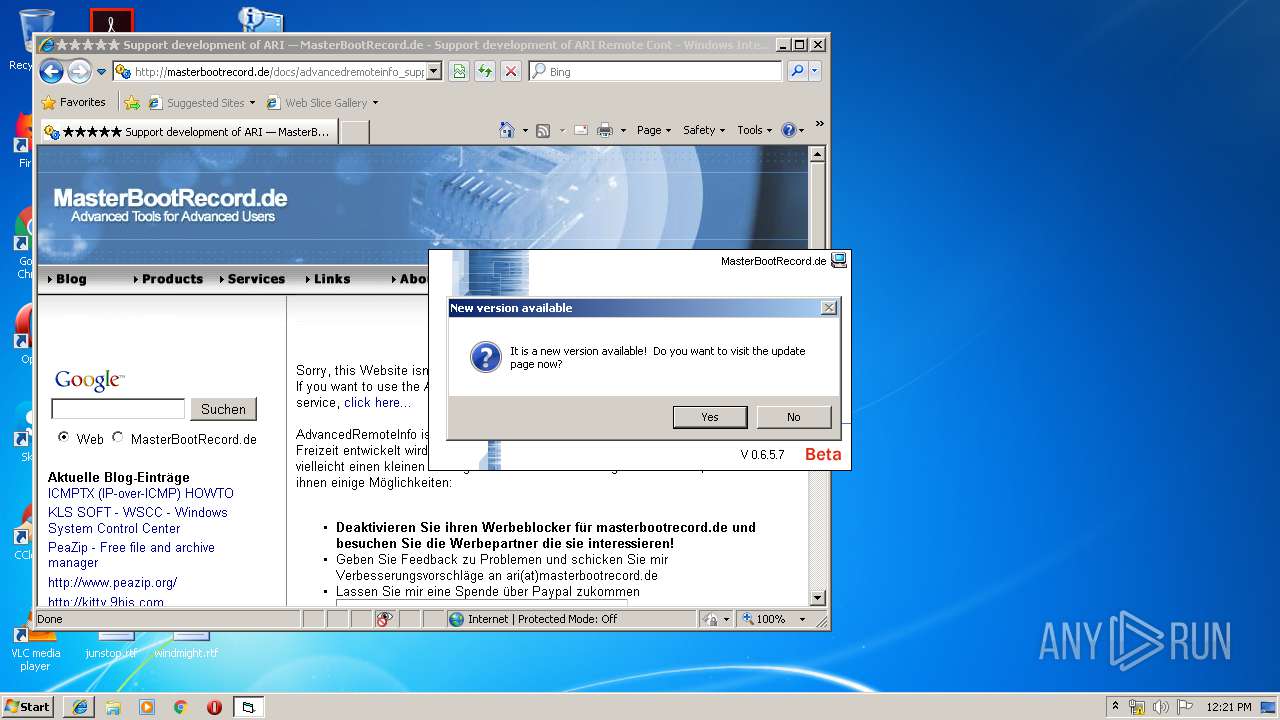Screen dimensions: 1280x720
Task: Open Suggested Sites dropdown
Action: [202, 102]
